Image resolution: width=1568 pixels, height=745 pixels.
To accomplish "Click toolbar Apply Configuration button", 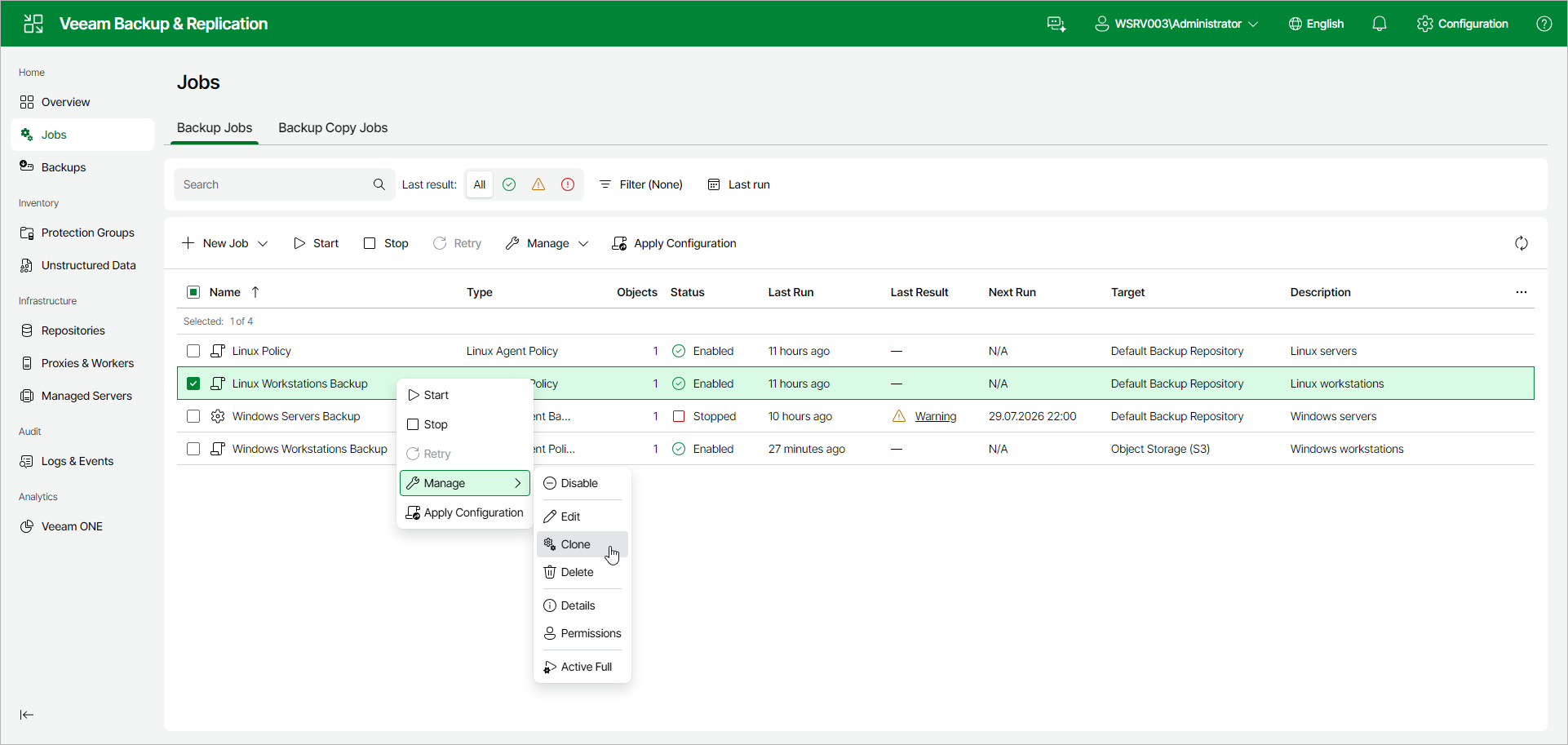I will point(674,243).
